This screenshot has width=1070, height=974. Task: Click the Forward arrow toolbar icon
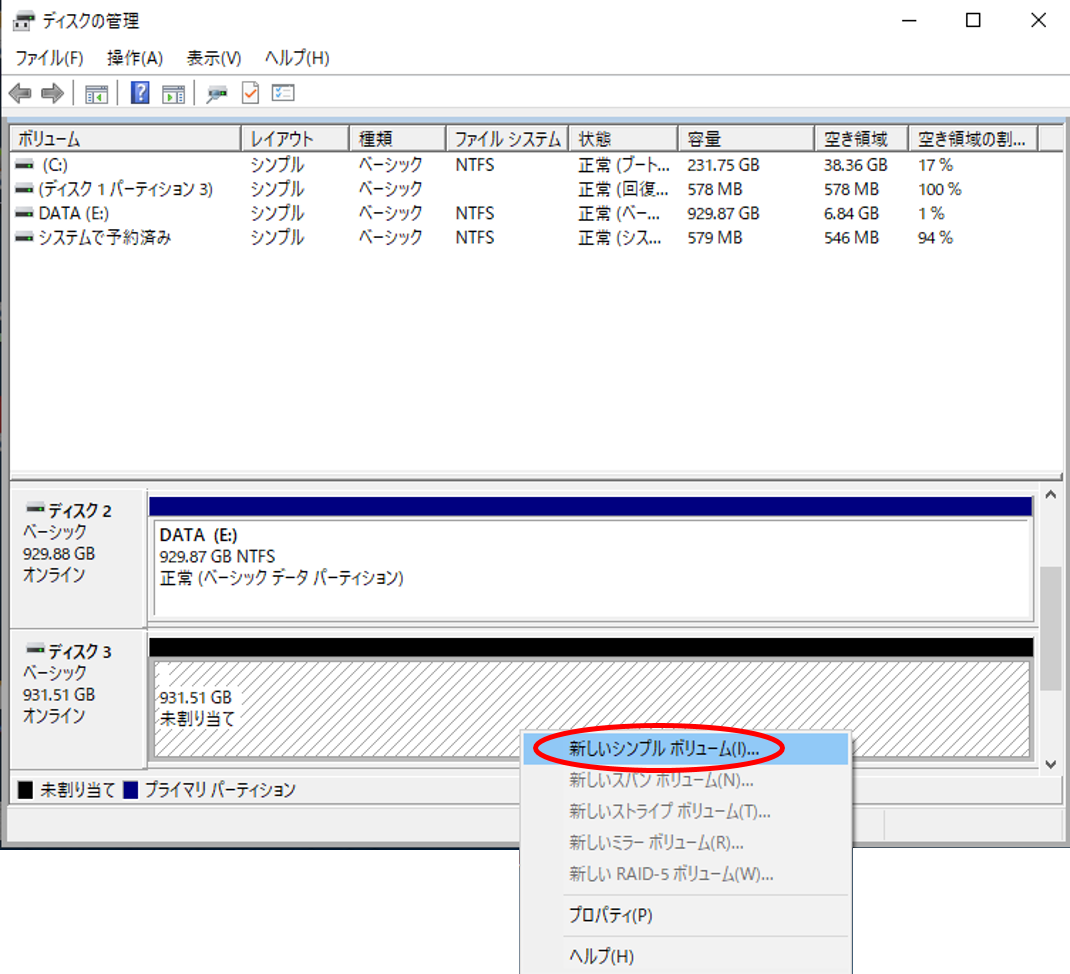53,93
